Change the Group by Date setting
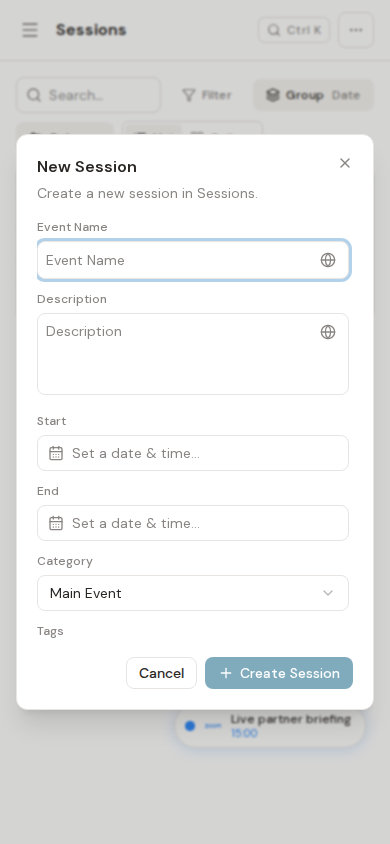The image size is (390, 844). click(313, 95)
